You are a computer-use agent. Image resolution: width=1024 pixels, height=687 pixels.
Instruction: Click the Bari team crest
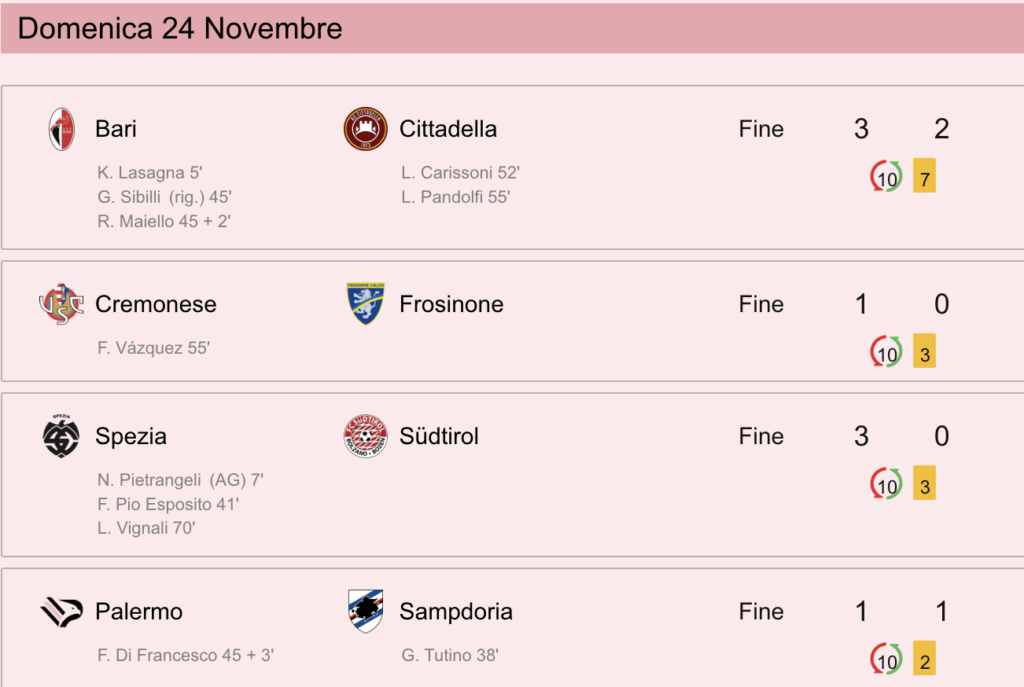pyautogui.click(x=61, y=129)
